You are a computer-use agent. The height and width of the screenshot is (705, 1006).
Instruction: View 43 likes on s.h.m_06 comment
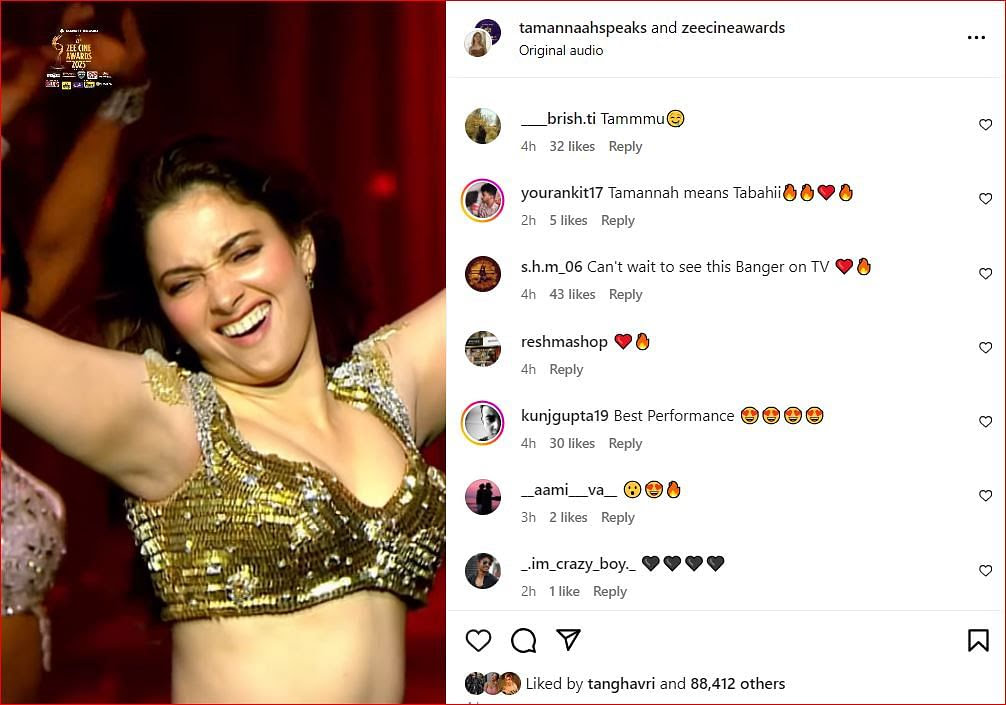pyautogui.click(x=572, y=294)
